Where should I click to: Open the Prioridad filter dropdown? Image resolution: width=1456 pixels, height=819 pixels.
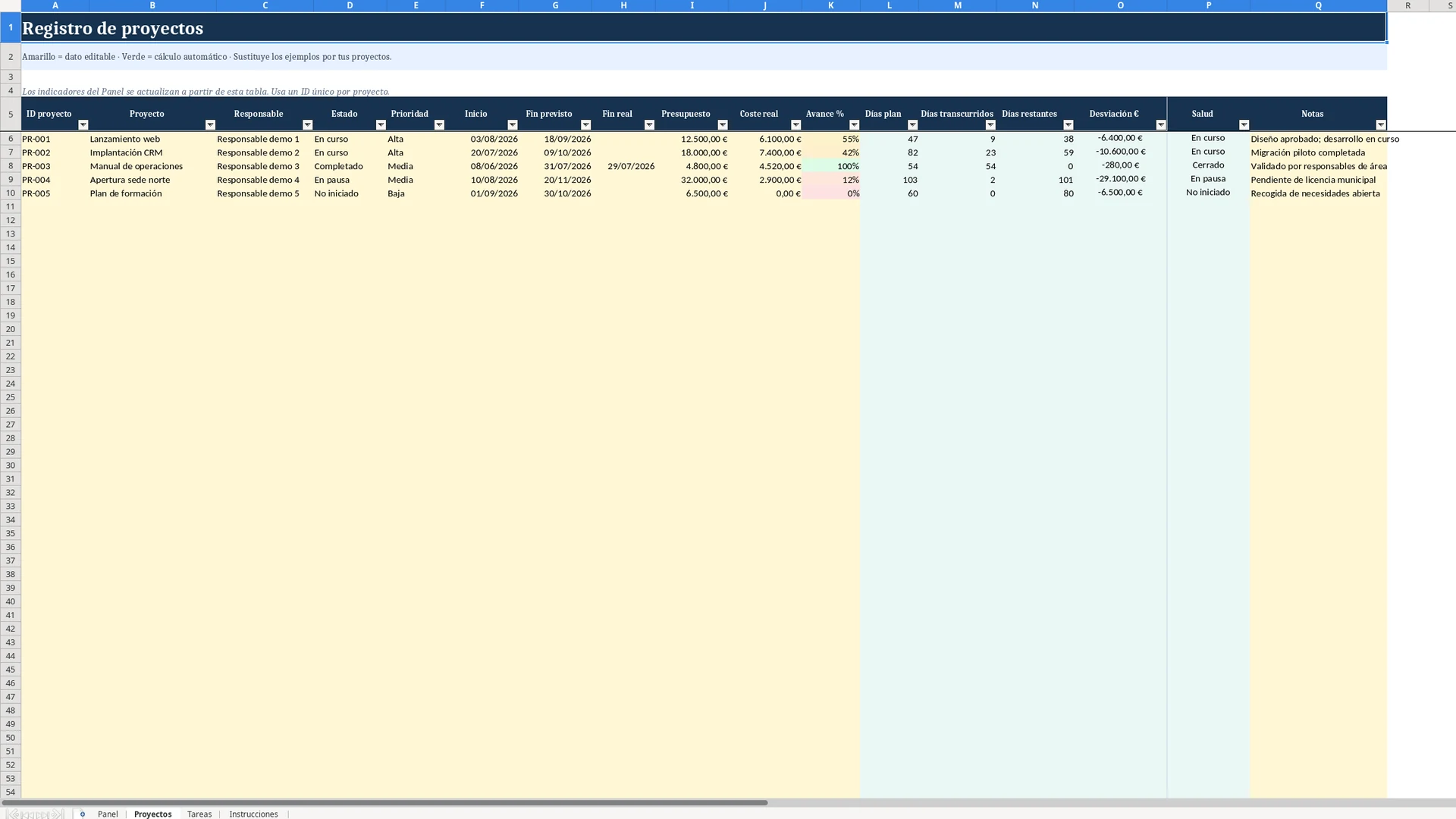pyautogui.click(x=439, y=125)
